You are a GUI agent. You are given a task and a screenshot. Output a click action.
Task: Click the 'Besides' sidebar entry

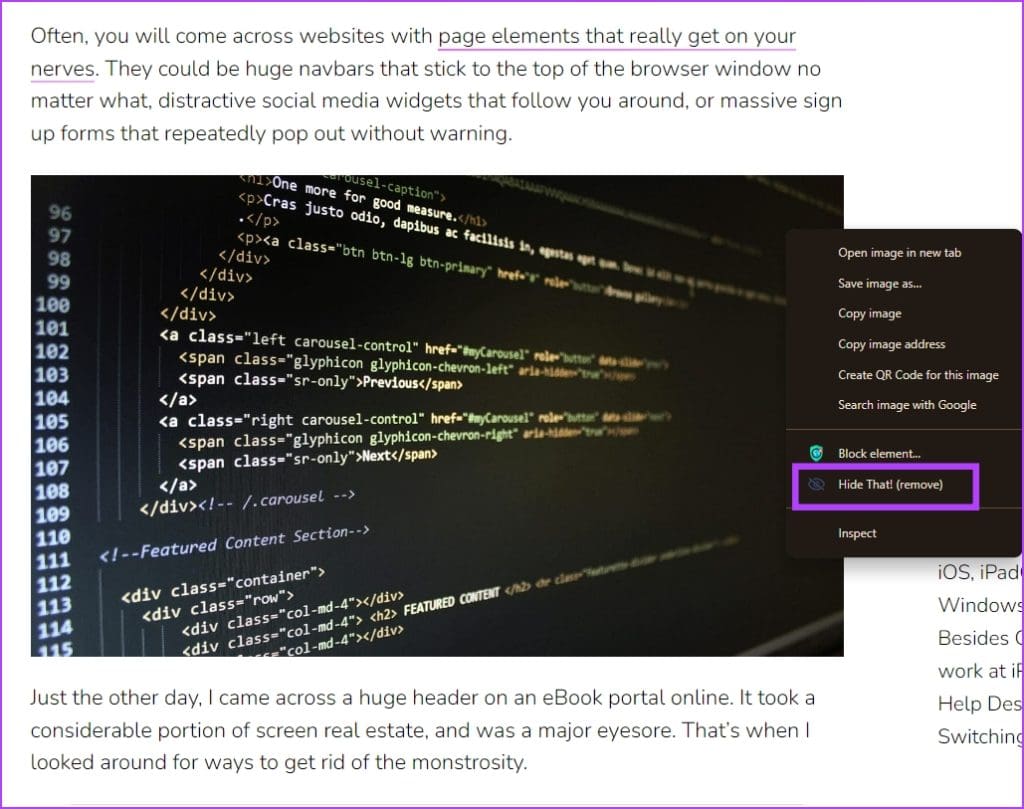click(x=976, y=638)
